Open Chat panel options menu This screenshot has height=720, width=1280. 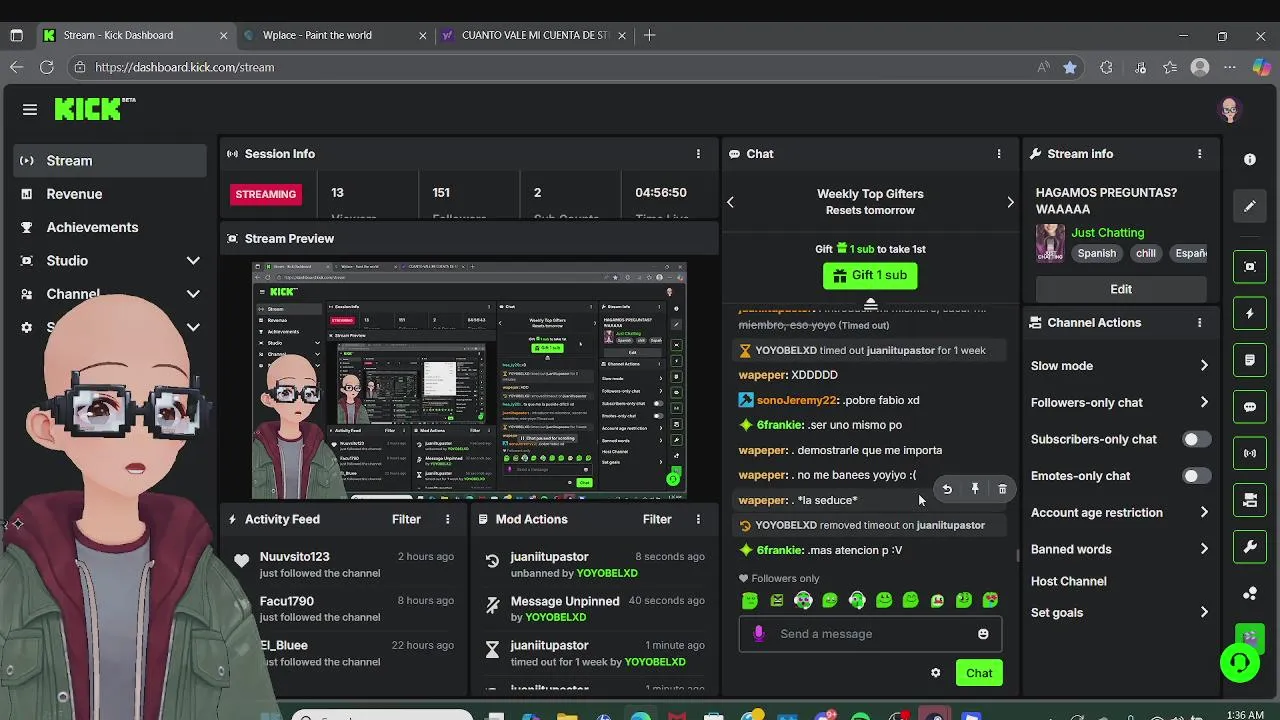click(x=998, y=154)
